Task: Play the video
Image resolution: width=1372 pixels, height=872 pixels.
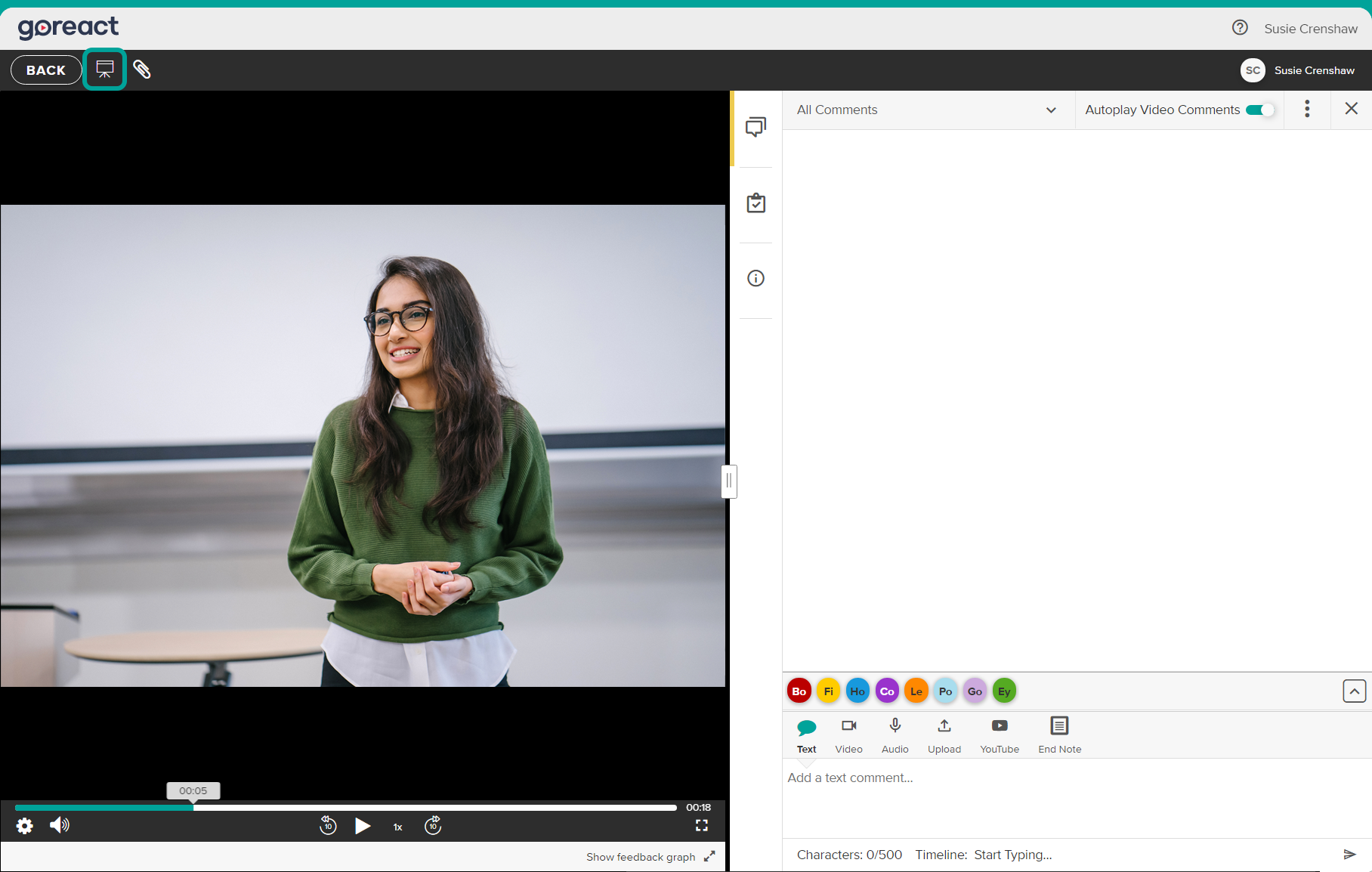Action: click(363, 826)
